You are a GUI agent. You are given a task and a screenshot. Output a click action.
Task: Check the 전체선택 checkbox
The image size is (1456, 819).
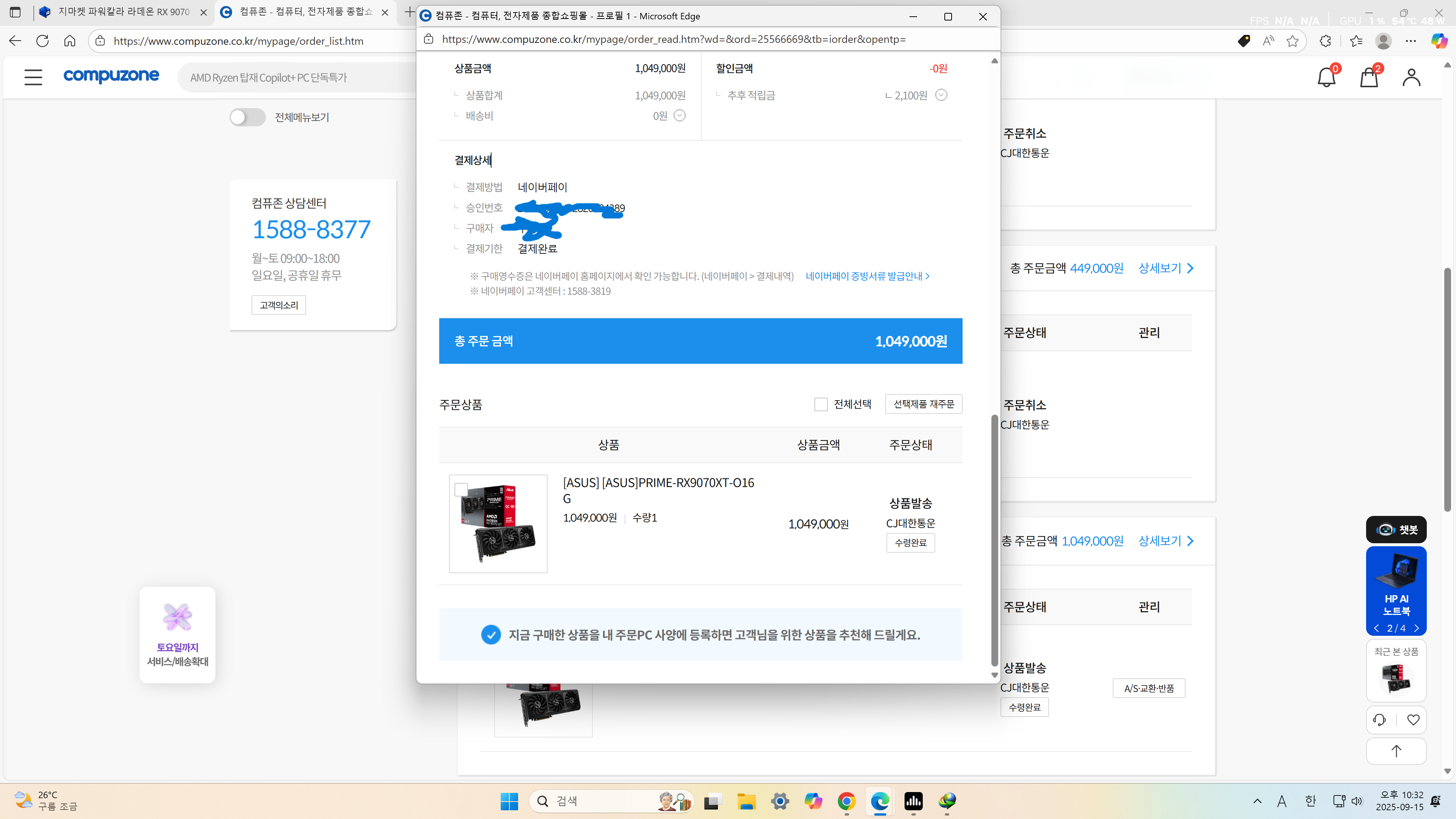click(821, 404)
